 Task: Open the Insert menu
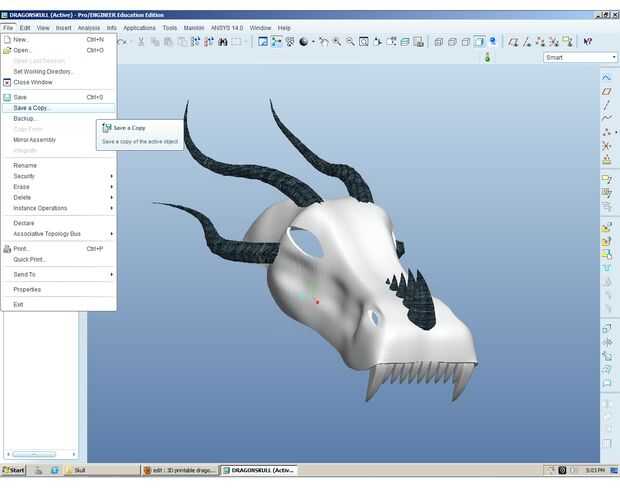63,28
